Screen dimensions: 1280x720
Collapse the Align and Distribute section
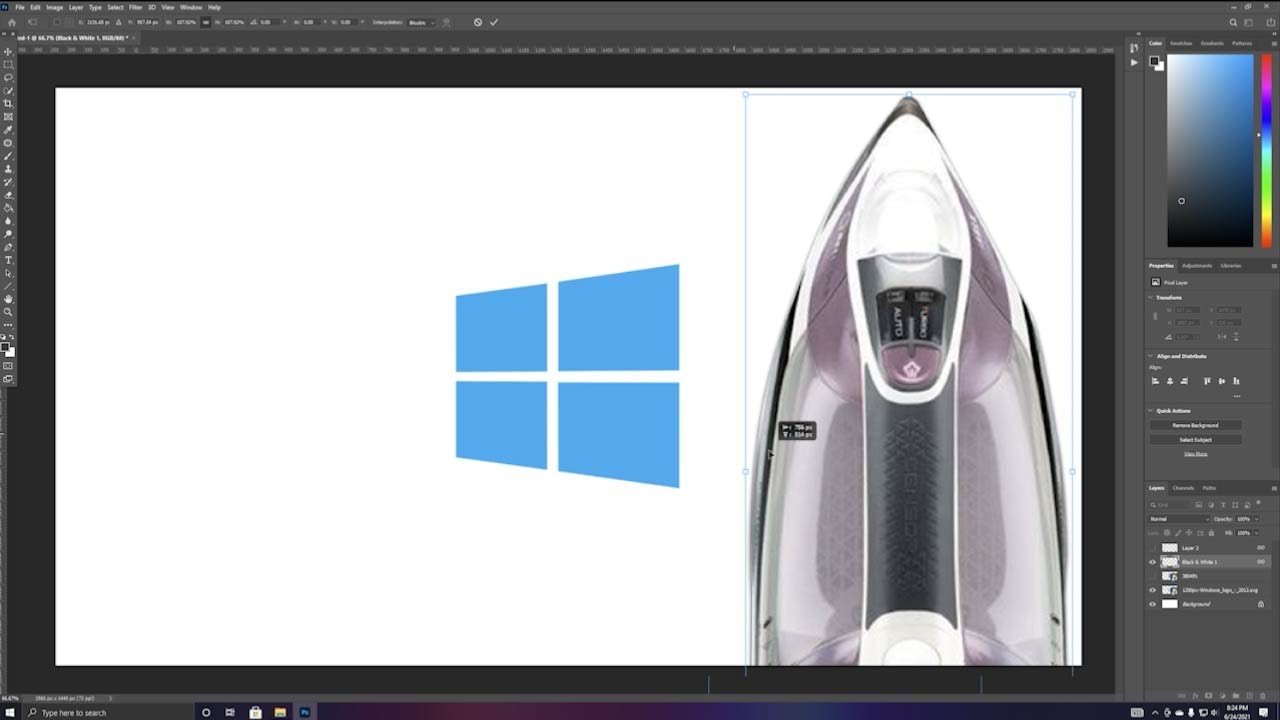(x=1150, y=356)
